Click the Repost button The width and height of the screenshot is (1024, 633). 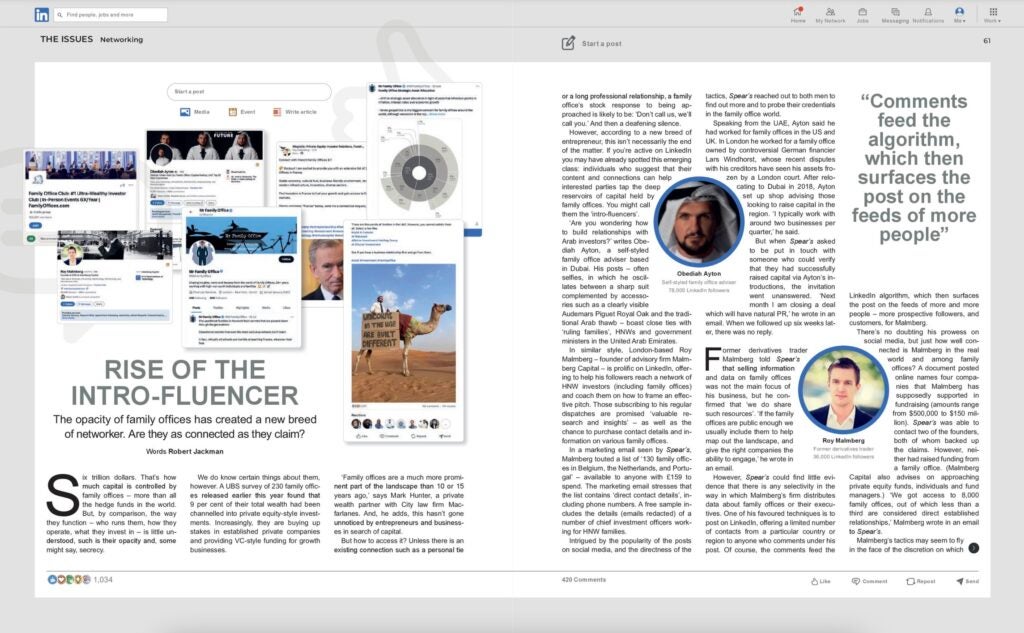point(920,581)
